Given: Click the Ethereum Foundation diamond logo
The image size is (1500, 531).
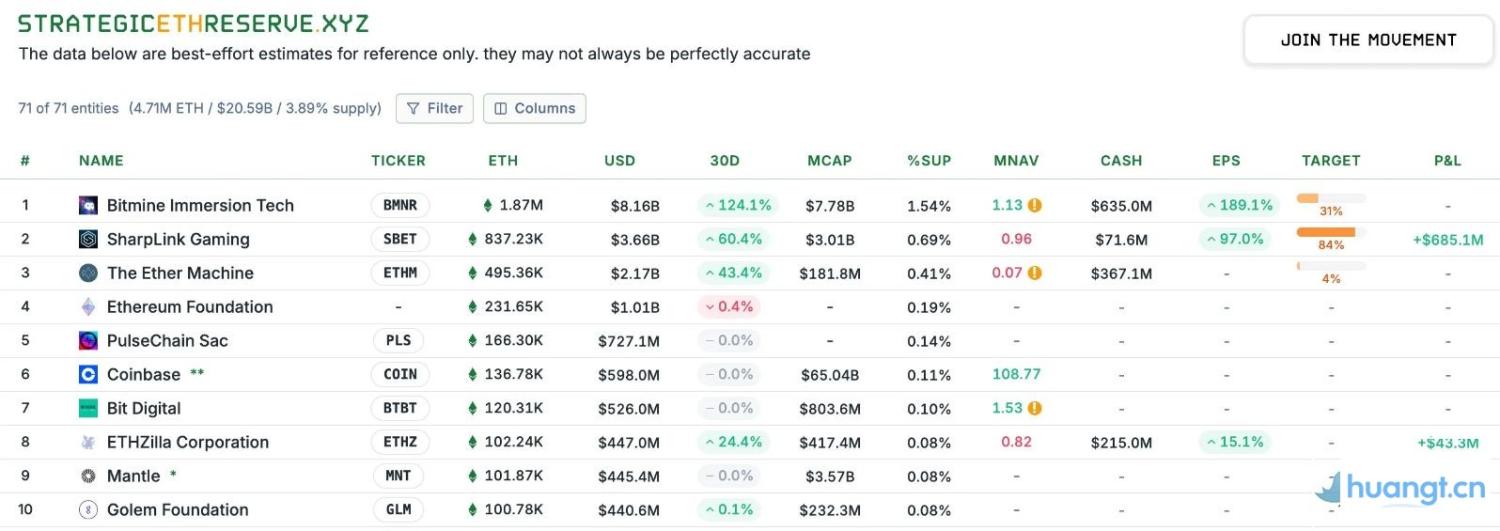Looking at the screenshot, I should 88,307.
